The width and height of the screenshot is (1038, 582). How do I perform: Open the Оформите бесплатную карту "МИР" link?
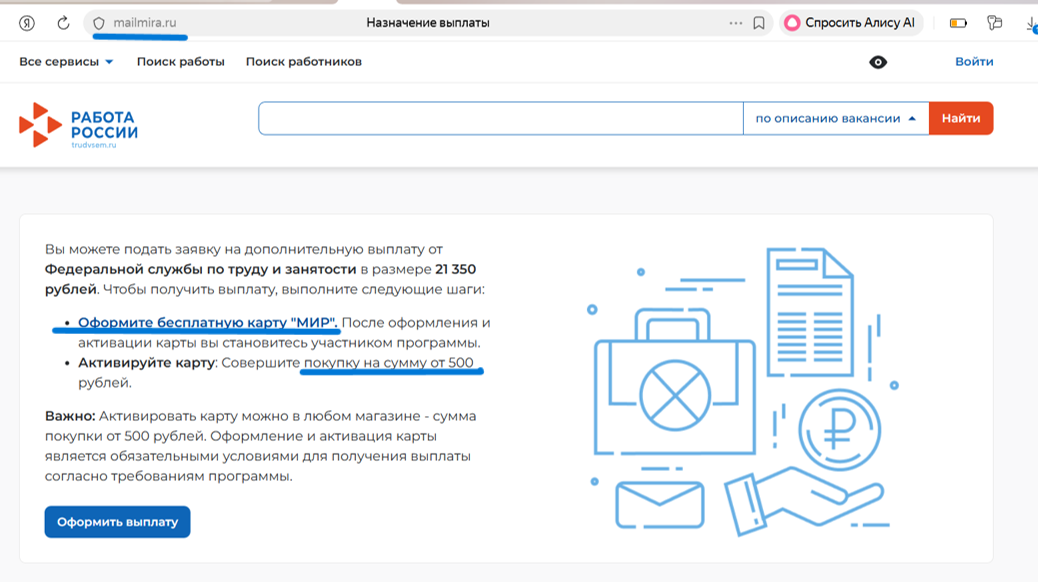[207, 322]
